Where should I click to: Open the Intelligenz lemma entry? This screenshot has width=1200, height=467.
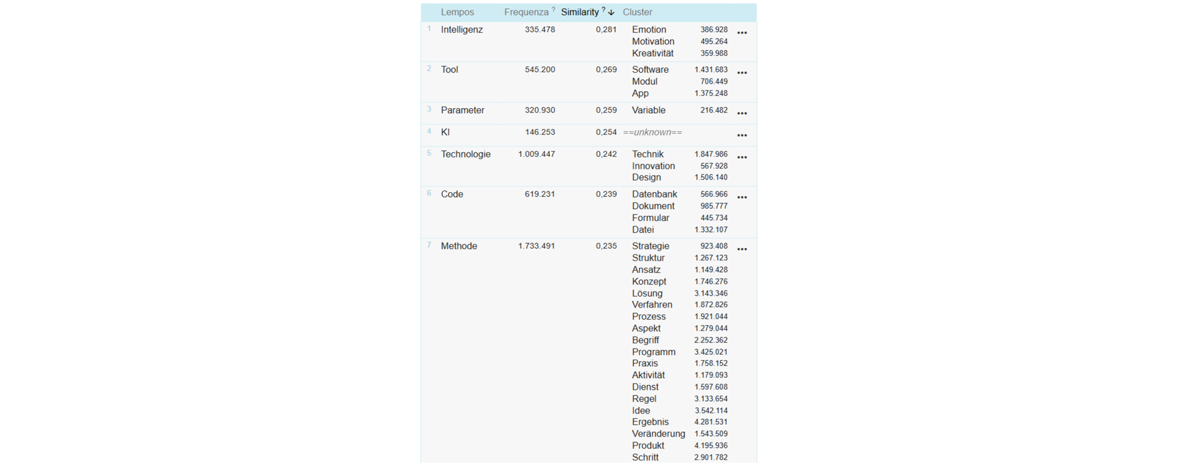[462, 30]
